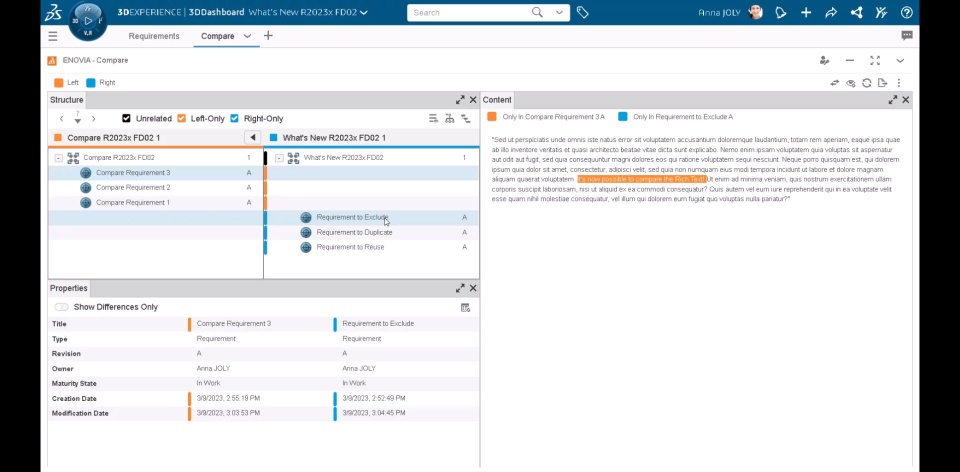
Task: Open the Compare tab dropdown chevron
Action: [x=247, y=36]
